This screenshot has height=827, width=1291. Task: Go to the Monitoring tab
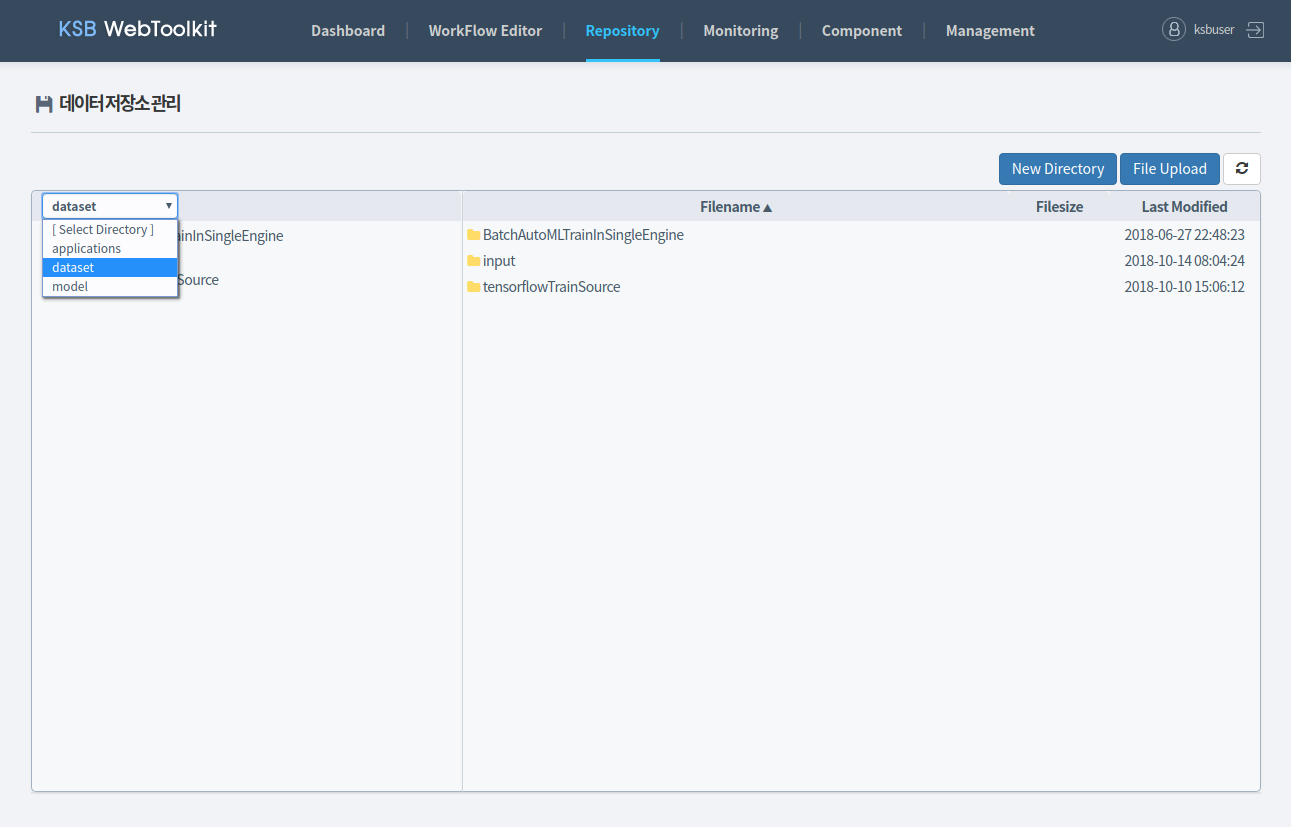coord(741,31)
